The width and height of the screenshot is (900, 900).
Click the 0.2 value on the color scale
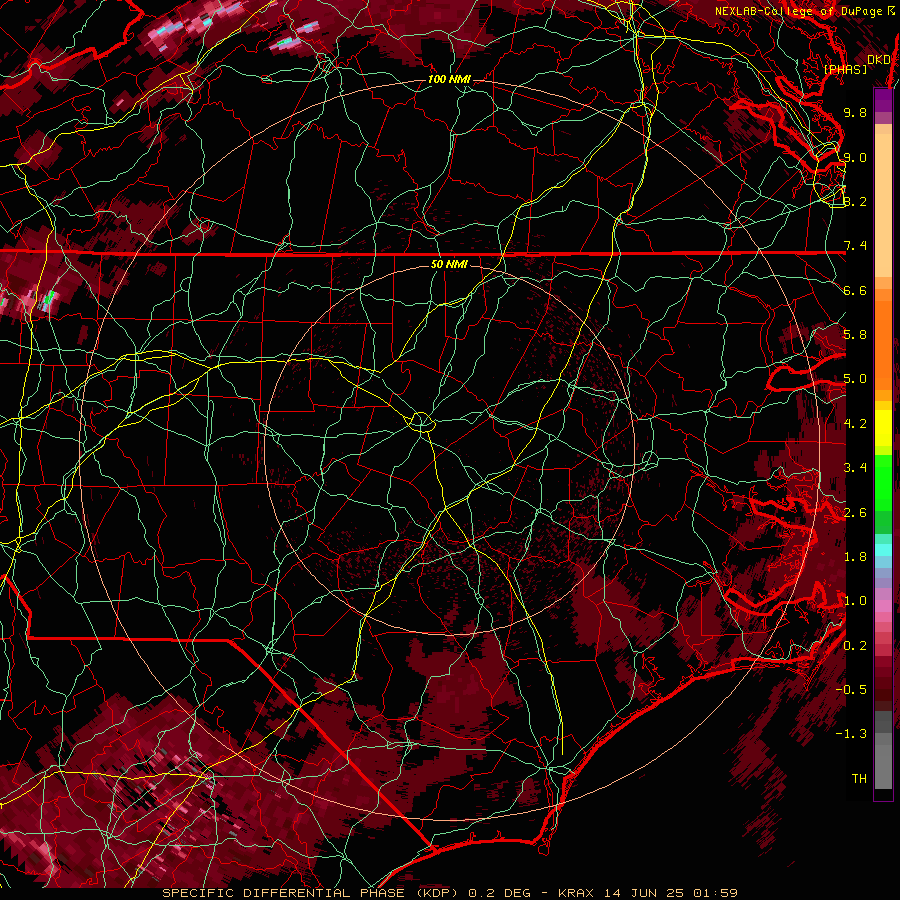coord(855,646)
